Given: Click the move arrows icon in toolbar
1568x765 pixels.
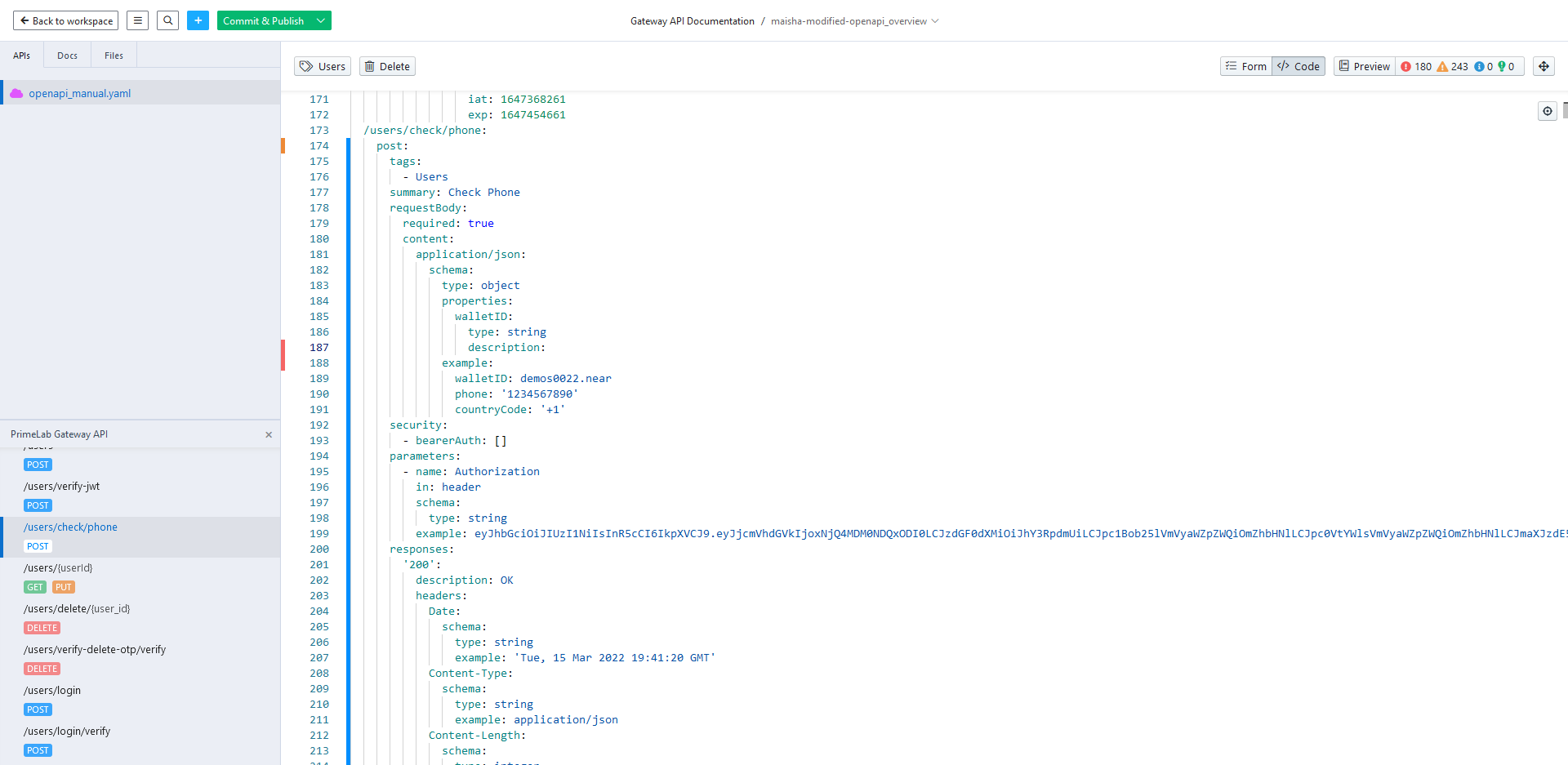Looking at the screenshot, I should pyautogui.click(x=1543, y=66).
